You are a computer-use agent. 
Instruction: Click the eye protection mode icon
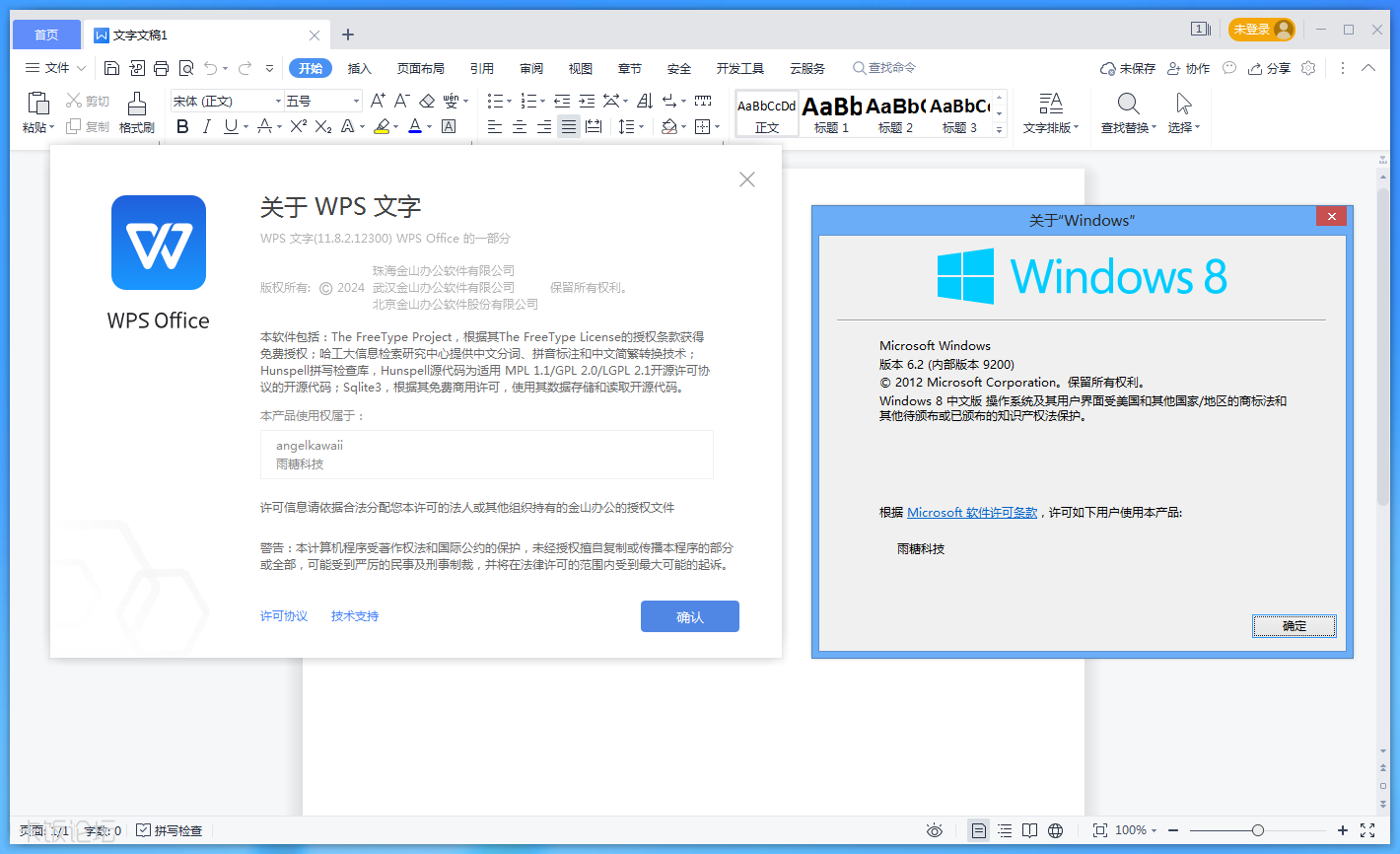click(x=934, y=830)
